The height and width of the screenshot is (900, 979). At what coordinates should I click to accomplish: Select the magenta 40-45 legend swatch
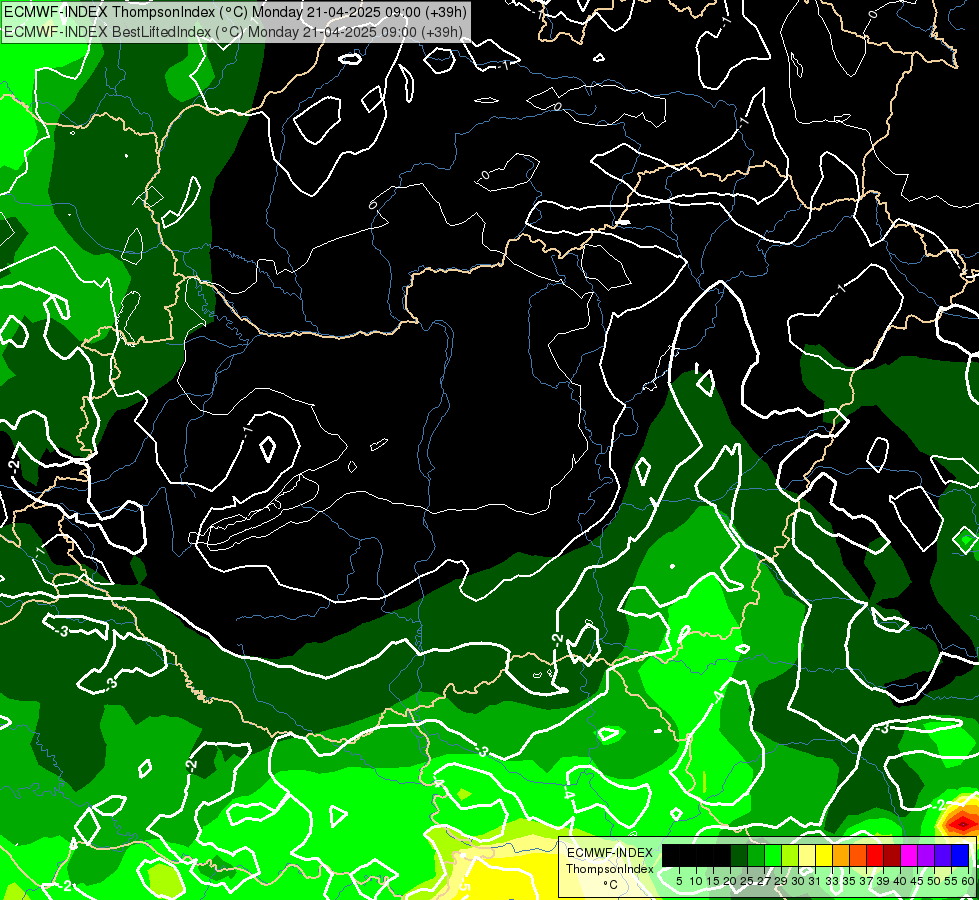click(909, 856)
